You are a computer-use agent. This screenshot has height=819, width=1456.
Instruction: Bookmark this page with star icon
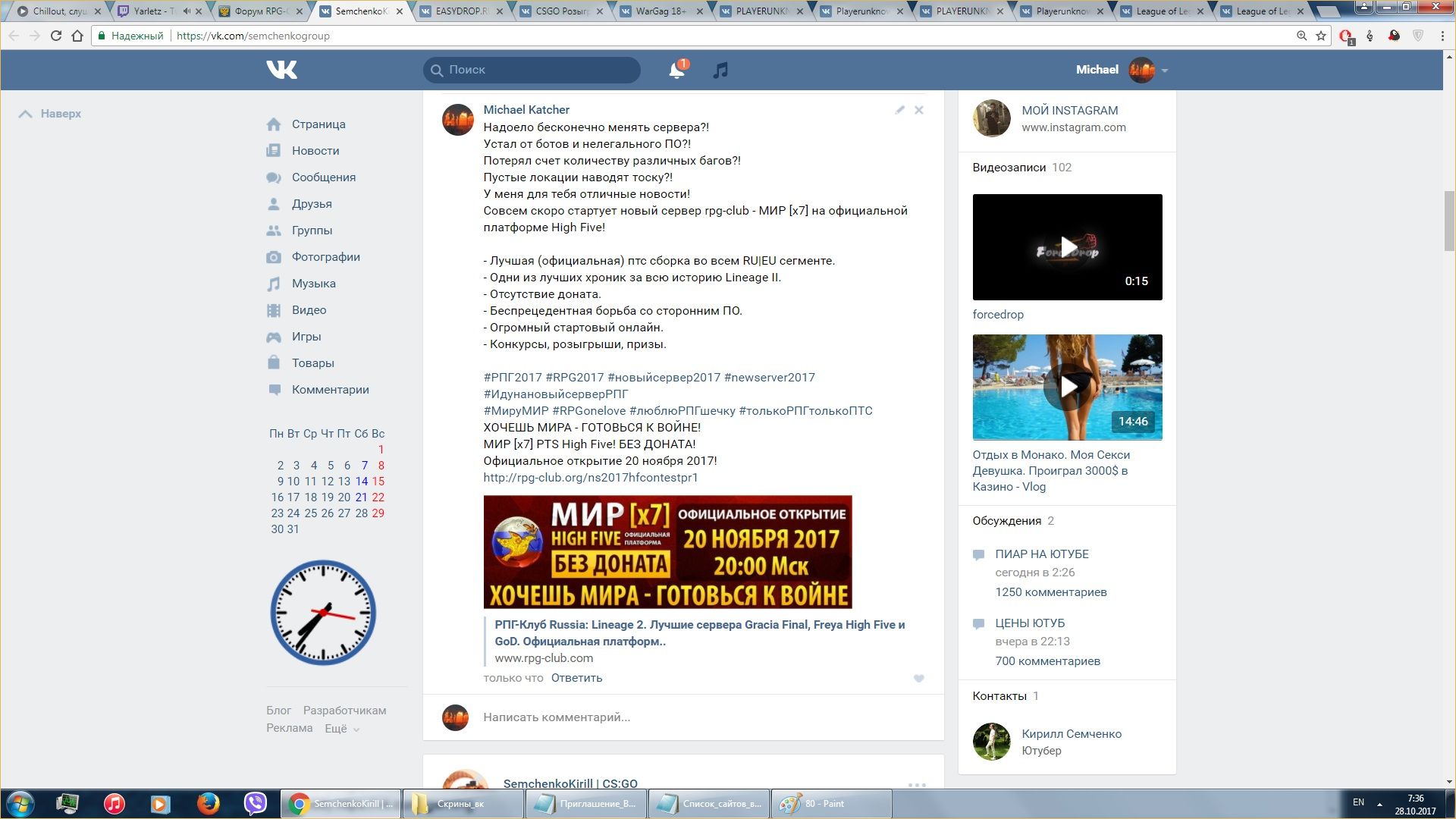(x=1321, y=36)
